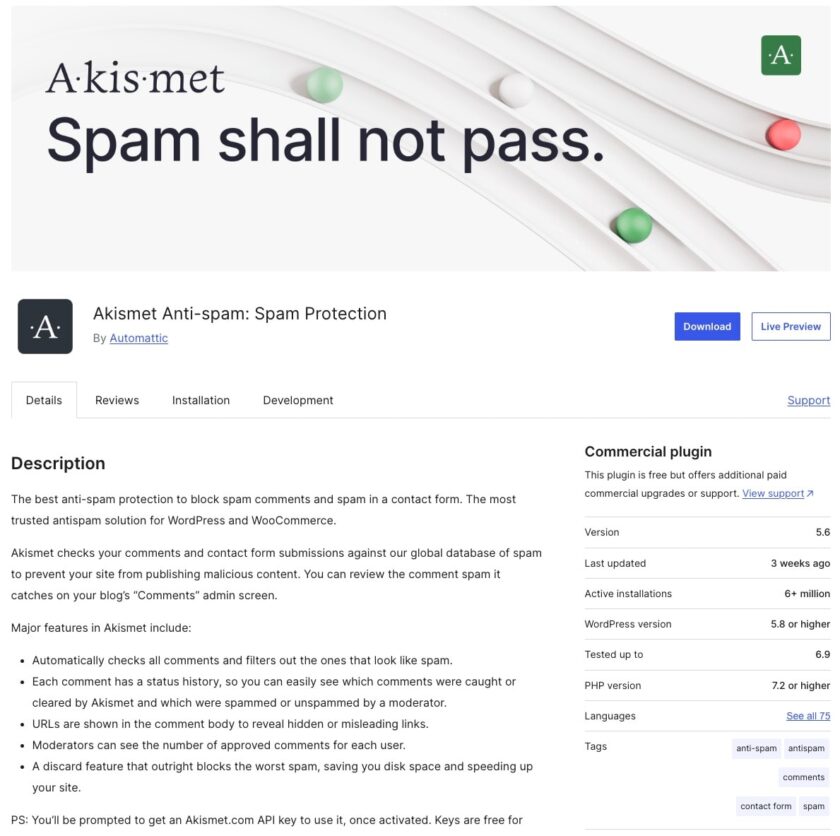Click the View support link
The image size is (840, 836).
pos(775,493)
